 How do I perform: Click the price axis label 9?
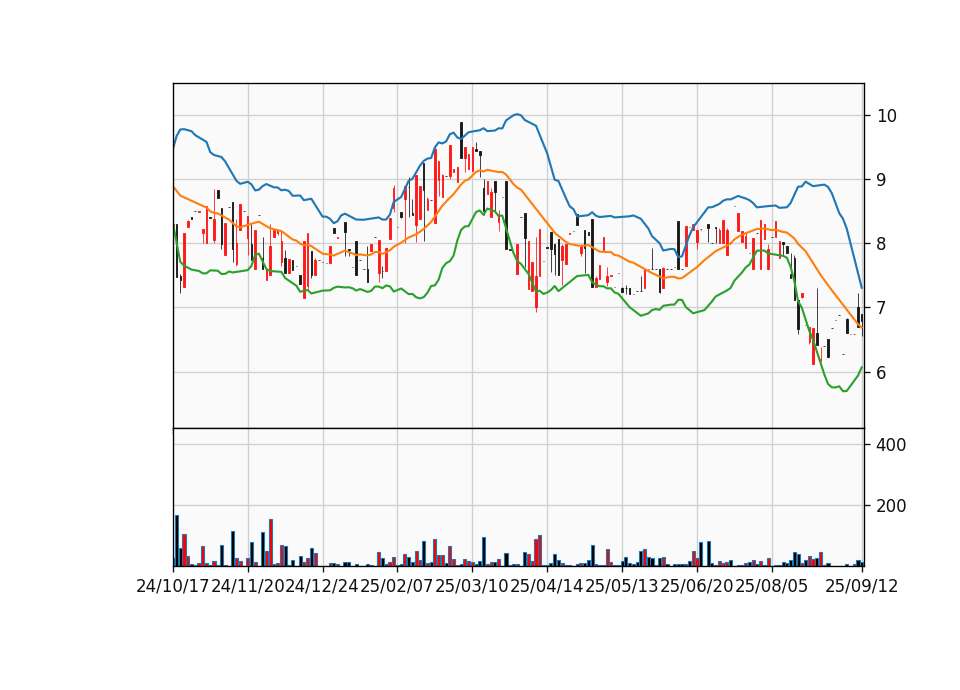pyautogui.click(x=882, y=180)
